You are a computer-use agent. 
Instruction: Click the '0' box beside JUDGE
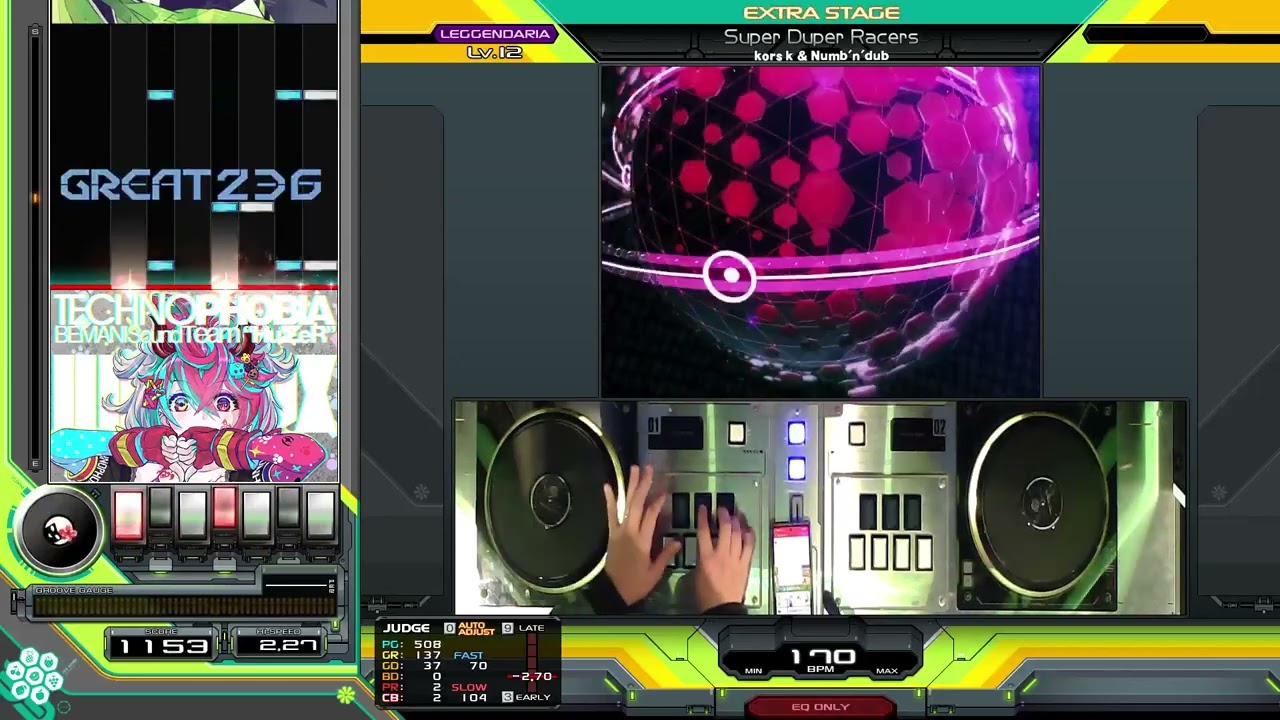(449, 628)
